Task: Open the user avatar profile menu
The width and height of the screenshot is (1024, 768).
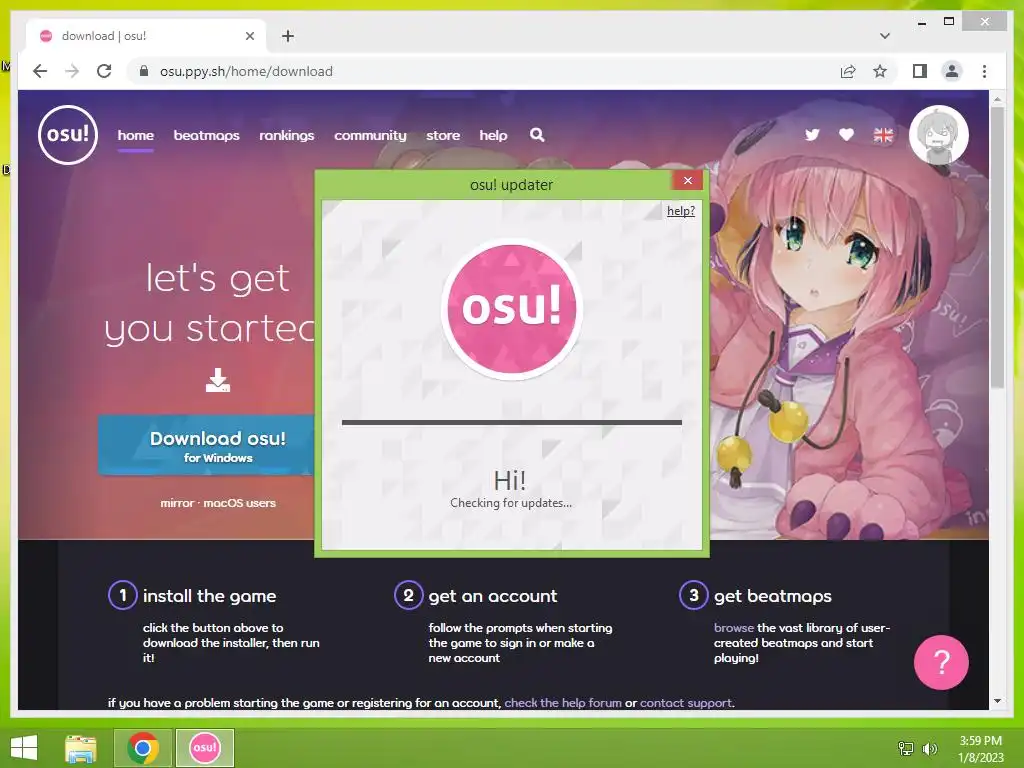Action: pyautogui.click(x=938, y=135)
